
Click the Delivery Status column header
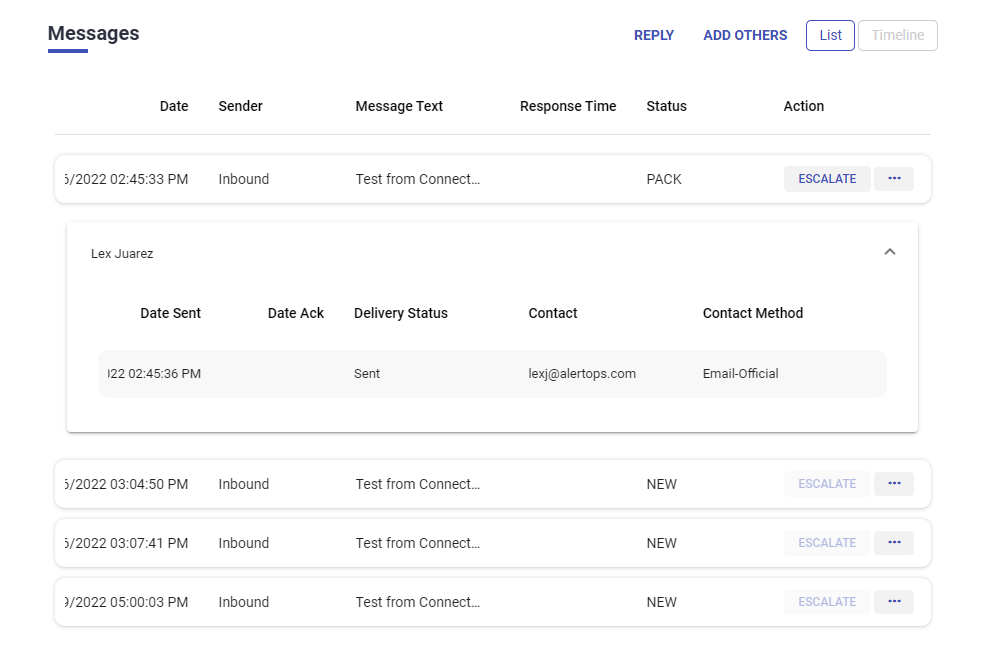tap(401, 313)
